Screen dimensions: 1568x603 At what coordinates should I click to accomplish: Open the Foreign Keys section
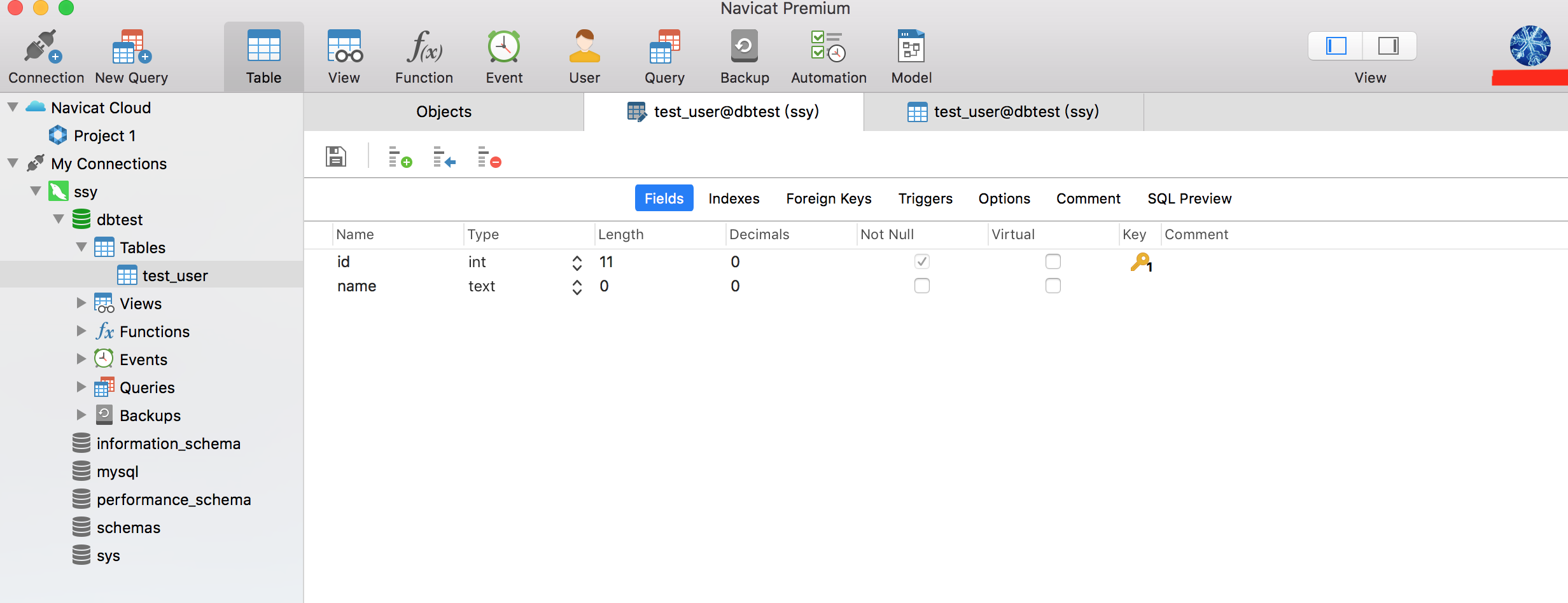[x=829, y=198]
